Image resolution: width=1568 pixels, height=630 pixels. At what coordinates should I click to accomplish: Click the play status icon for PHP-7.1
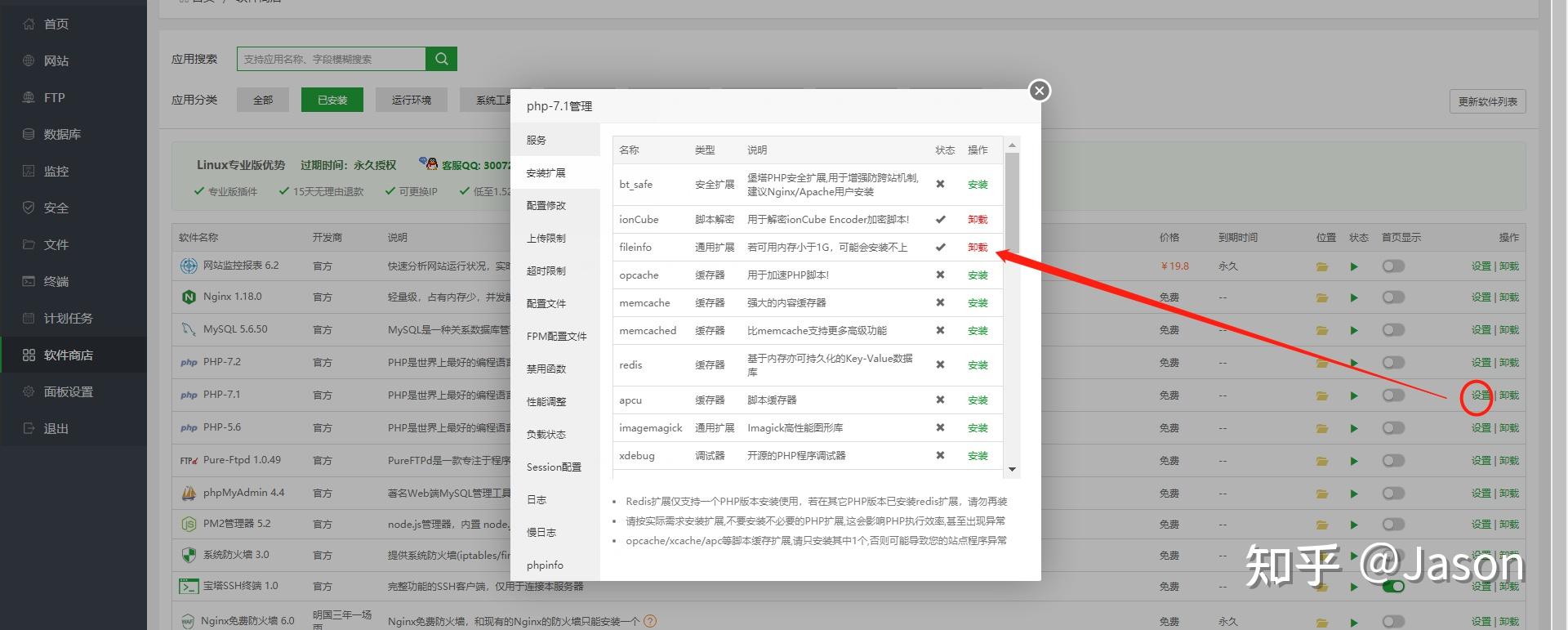pyautogui.click(x=1354, y=395)
